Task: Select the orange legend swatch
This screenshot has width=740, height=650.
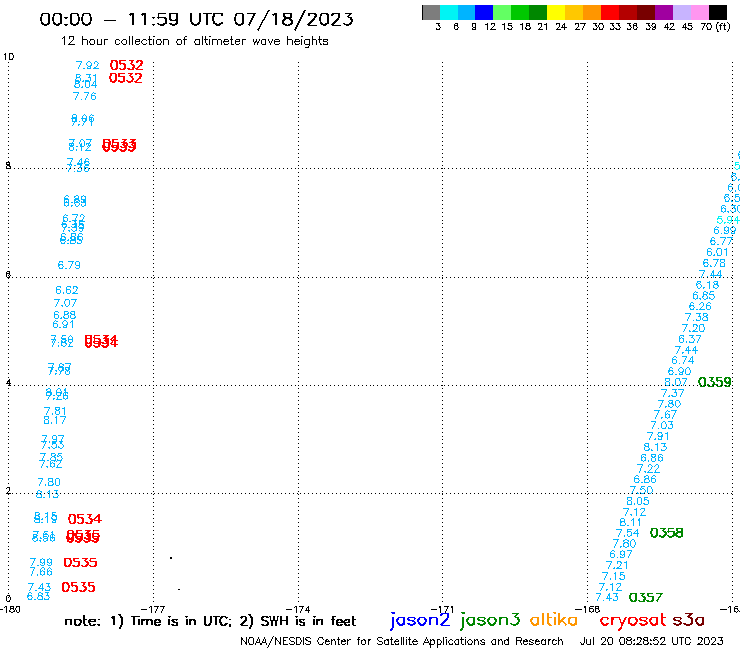Action: (x=592, y=12)
